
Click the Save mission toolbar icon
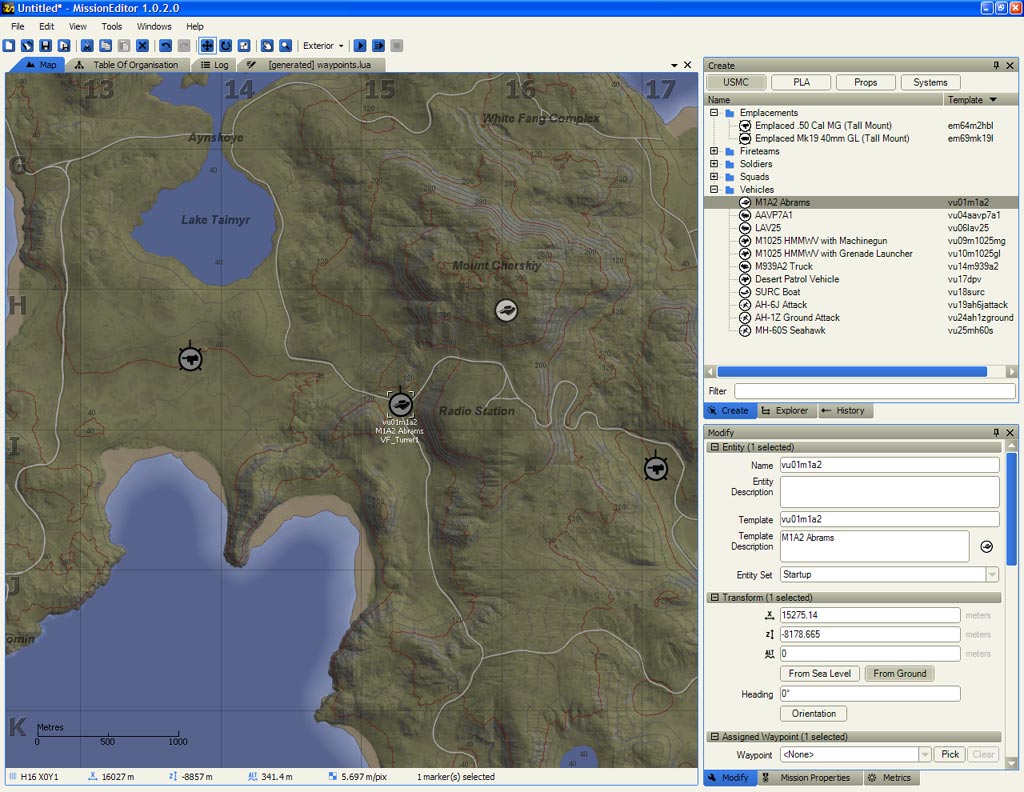click(x=45, y=46)
